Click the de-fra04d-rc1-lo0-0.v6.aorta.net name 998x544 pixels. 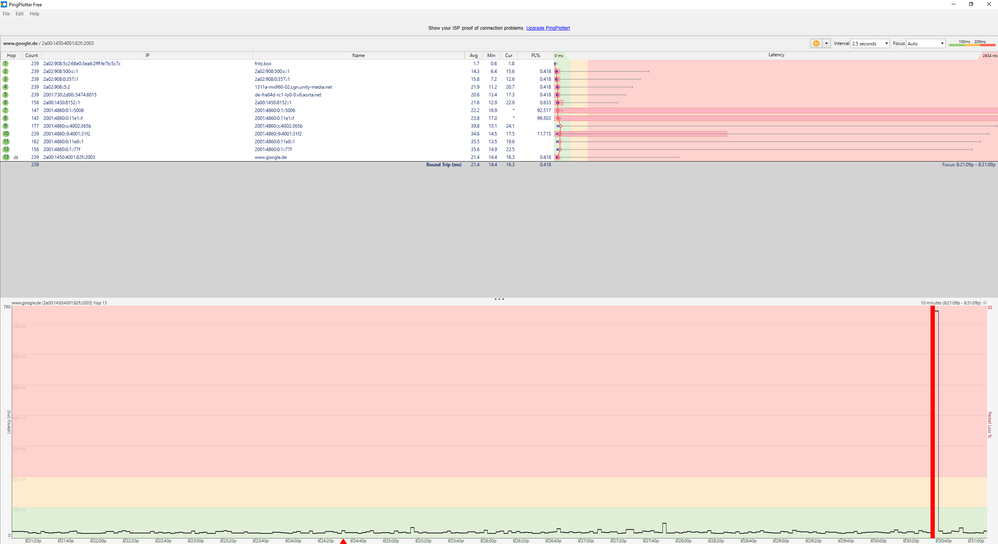[288, 95]
